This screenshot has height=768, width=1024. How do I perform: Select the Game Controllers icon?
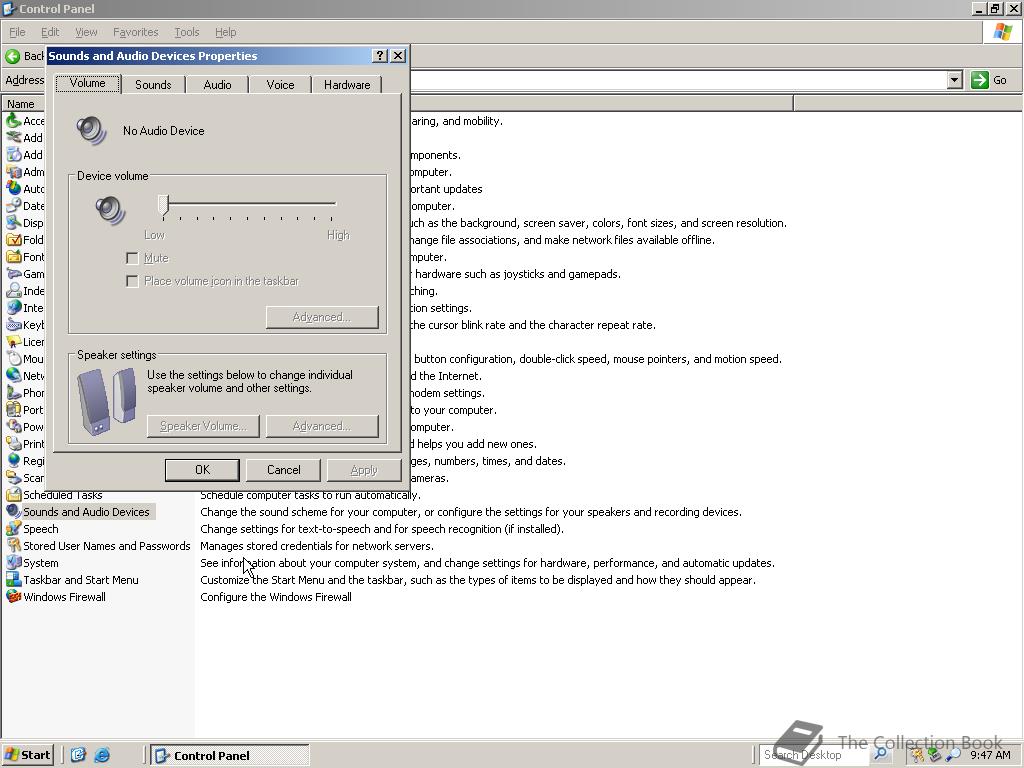tap(14, 274)
